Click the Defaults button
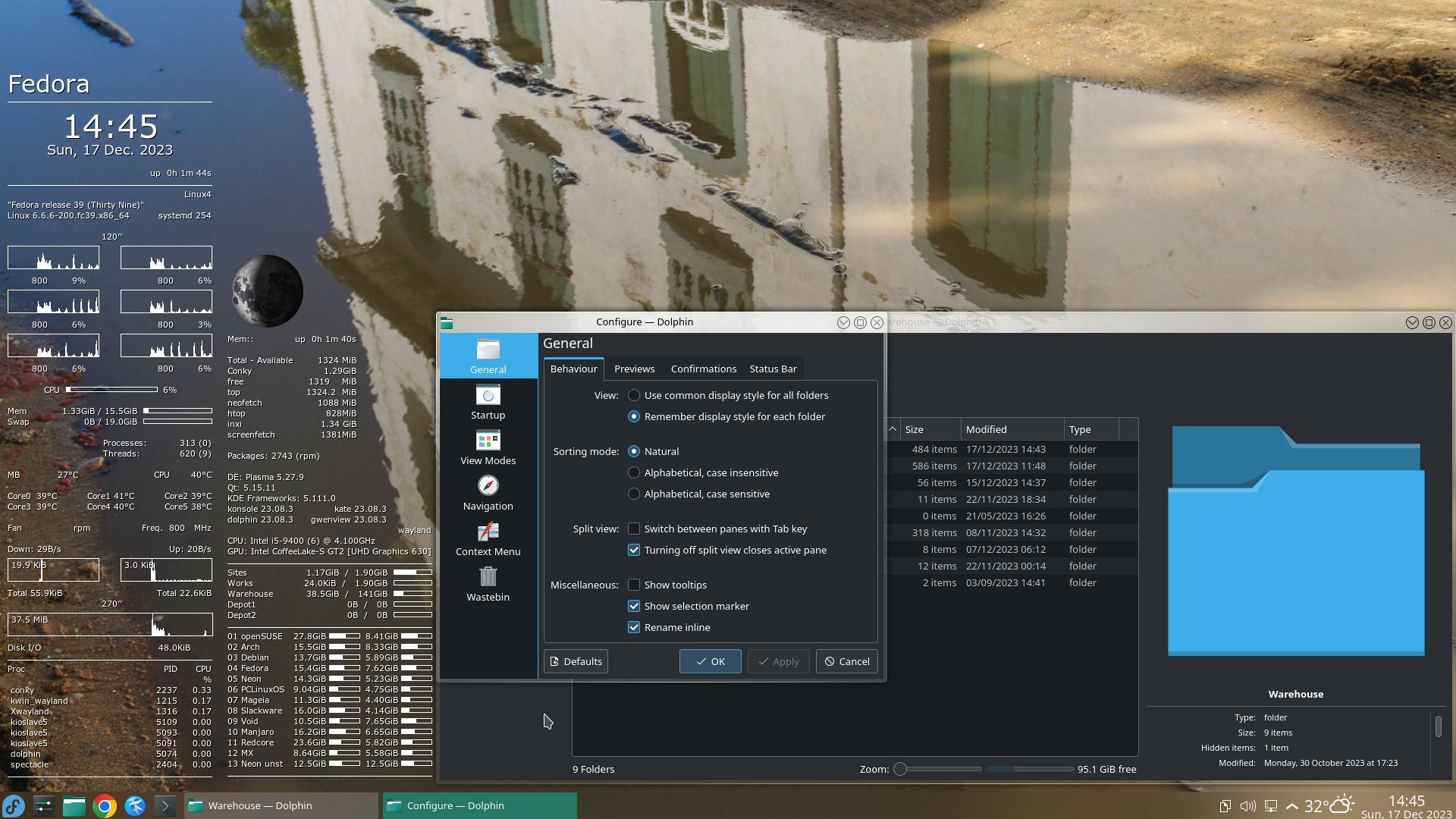1456x819 pixels. tap(576, 661)
